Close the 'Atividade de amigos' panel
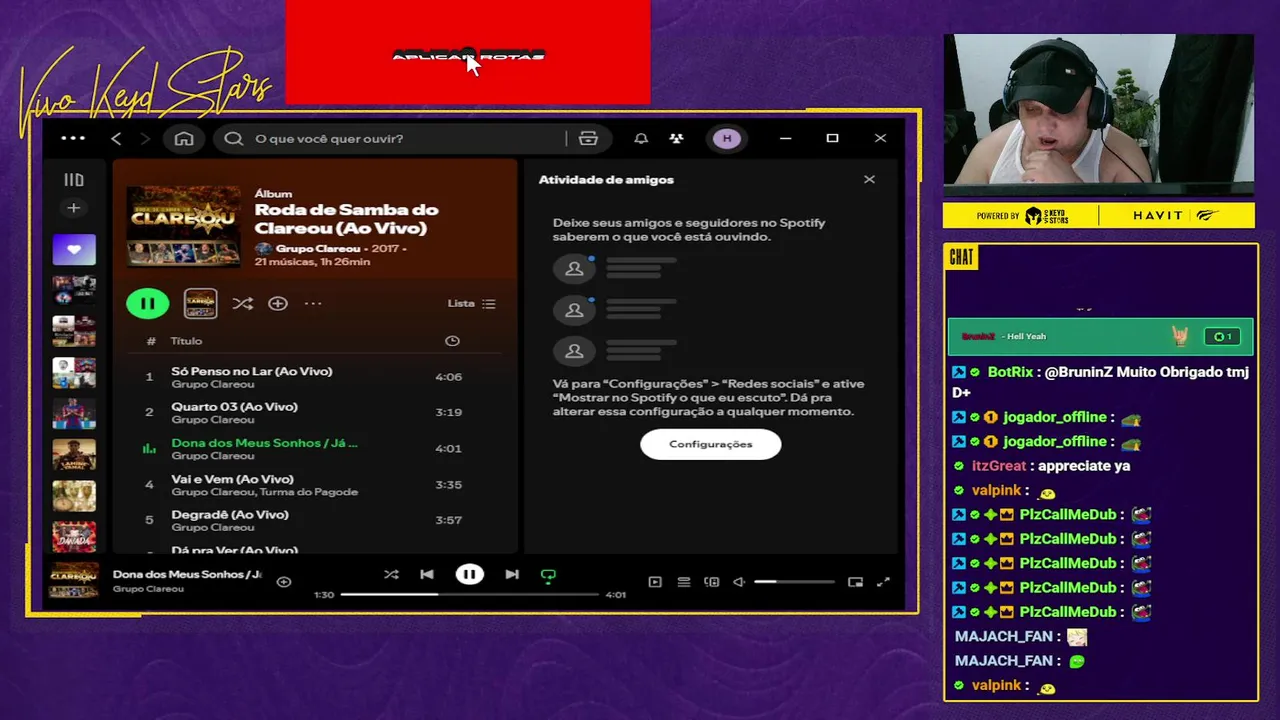This screenshot has height=720, width=1280. click(x=869, y=180)
